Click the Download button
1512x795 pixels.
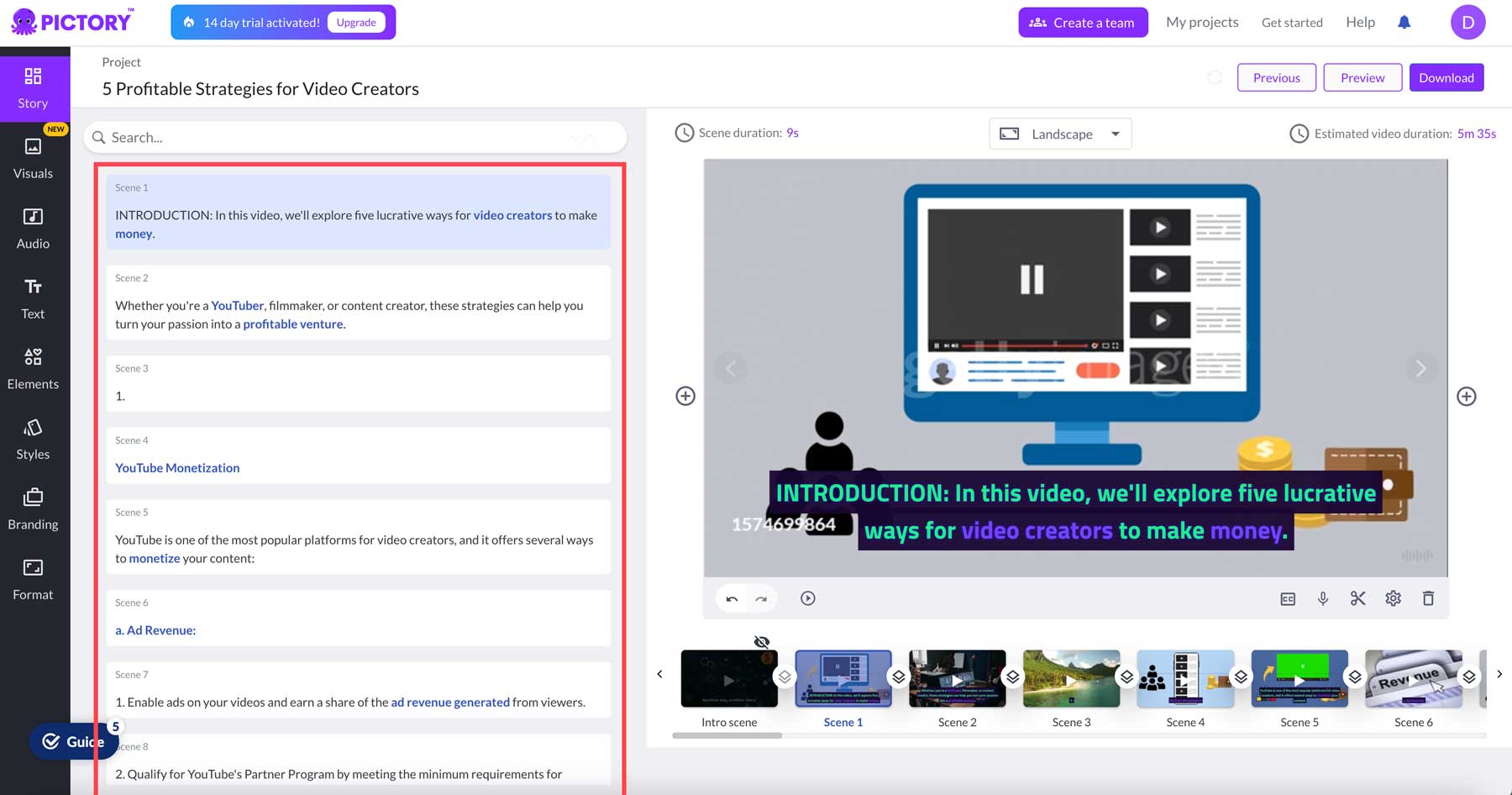click(1446, 77)
